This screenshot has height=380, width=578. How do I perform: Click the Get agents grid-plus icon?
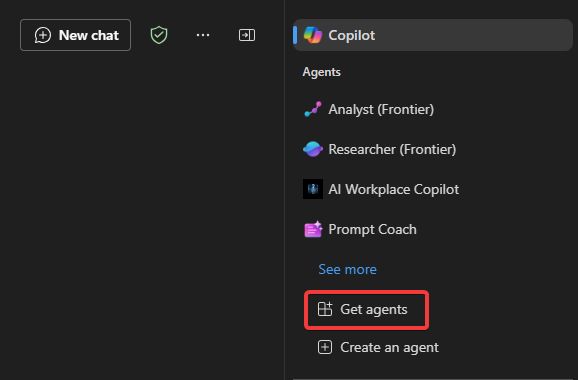pyautogui.click(x=325, y=309)
